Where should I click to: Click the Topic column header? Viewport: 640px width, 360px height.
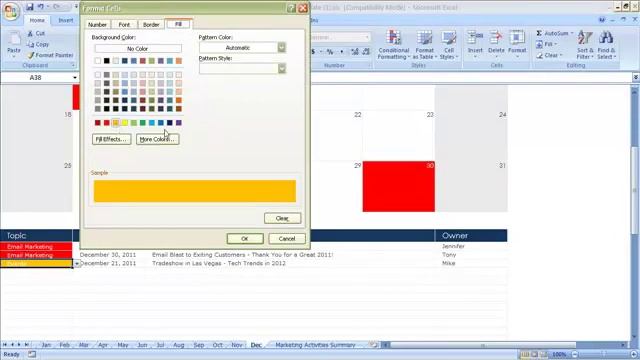(x=36, y=236)
